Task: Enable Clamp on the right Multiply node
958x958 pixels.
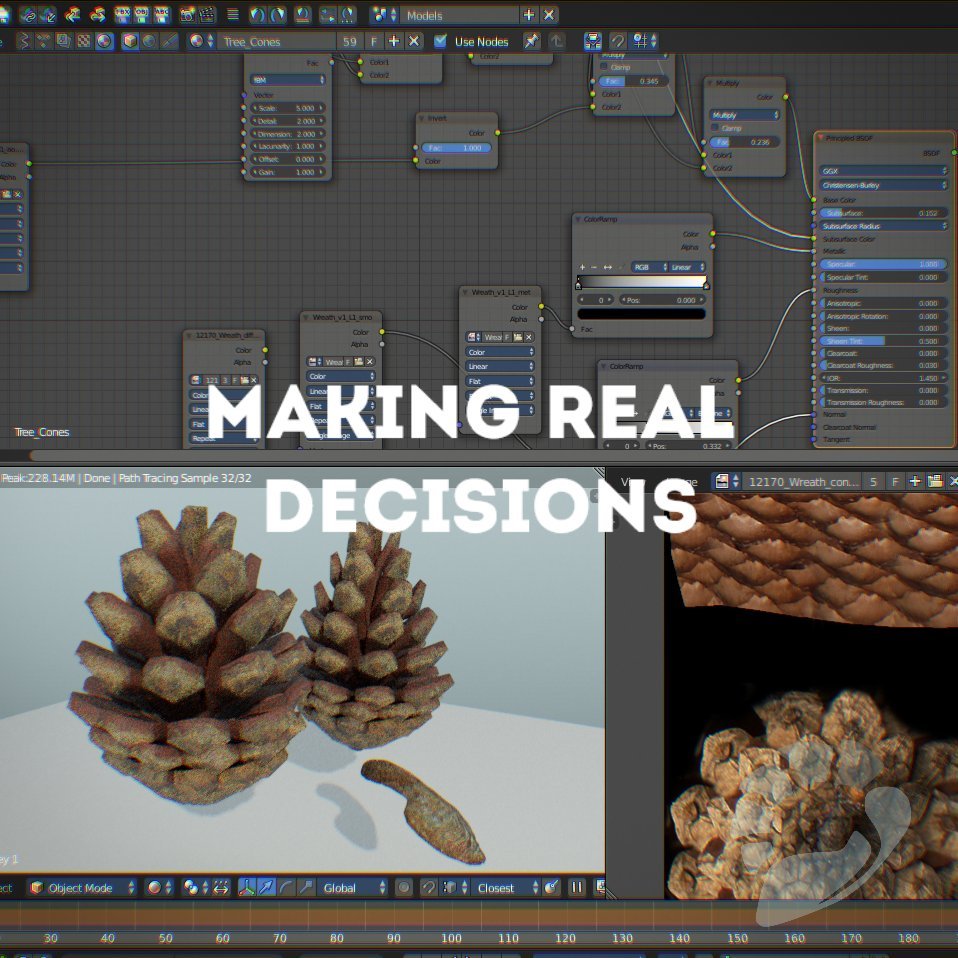Action: (714, 128)
